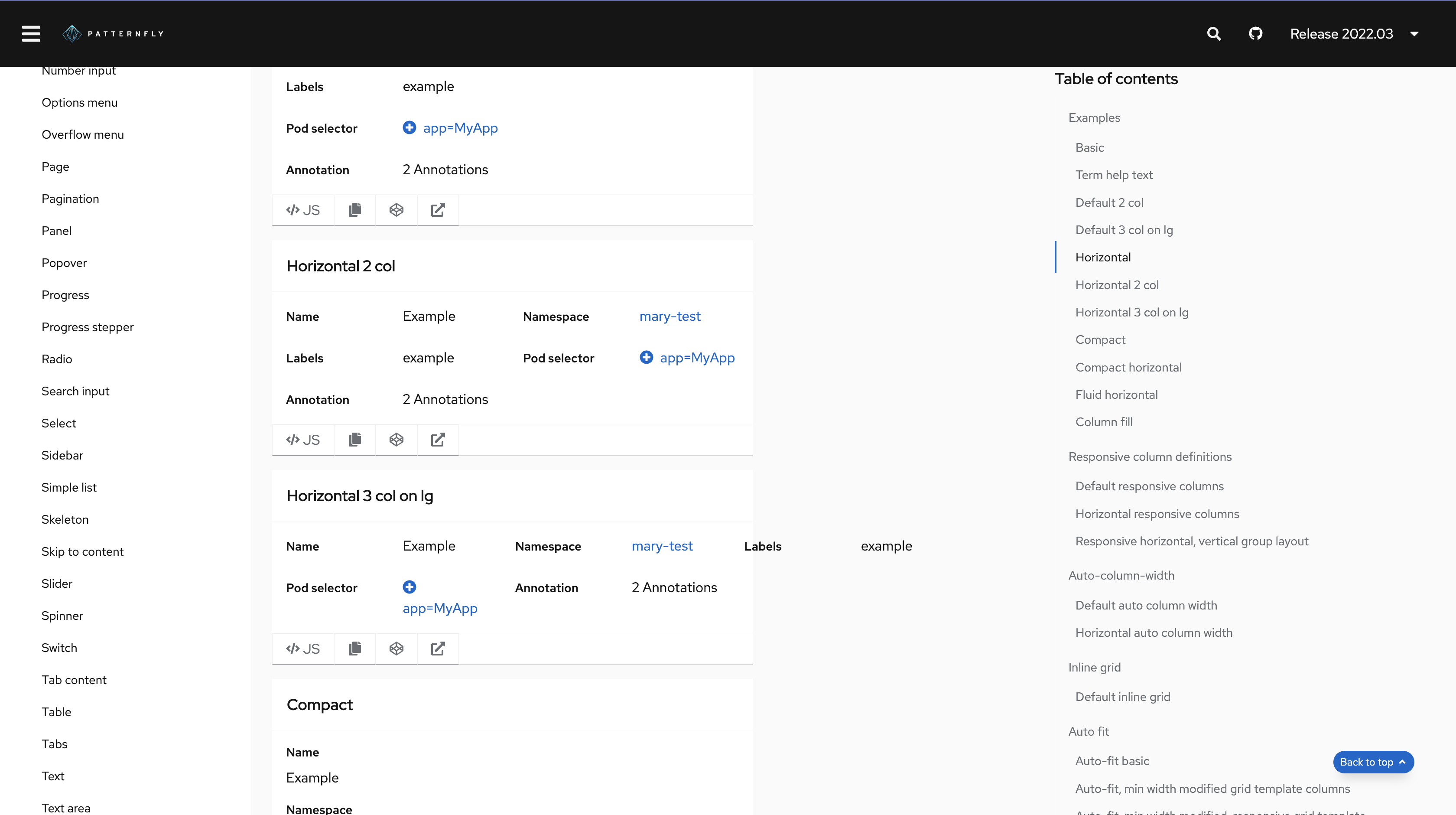Viewport: 1456px width, 815px height.
Task: Jump to Compact horizontal in table of contents
Action: (x=1128, y=367)
